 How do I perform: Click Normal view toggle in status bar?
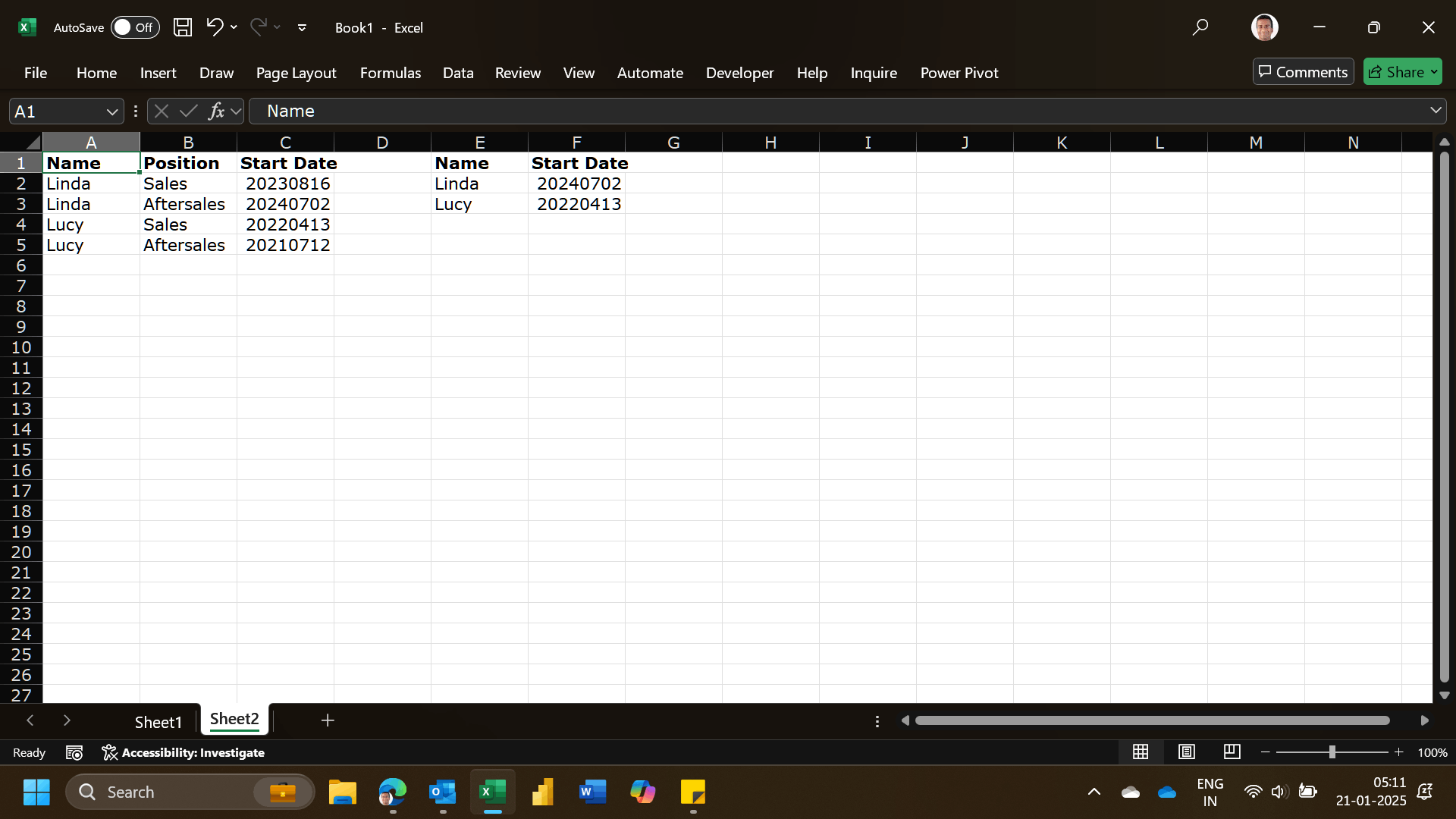tap(1141, 752)
